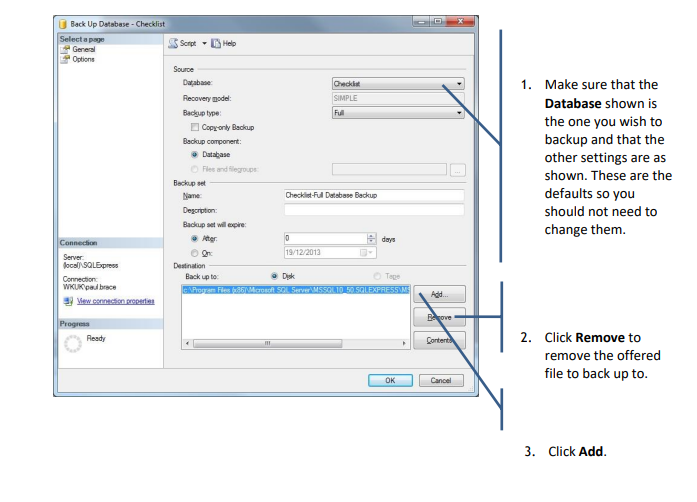Open the General page in Select a page
Viewport: 697px width, 502px height.
click(84, 49)
